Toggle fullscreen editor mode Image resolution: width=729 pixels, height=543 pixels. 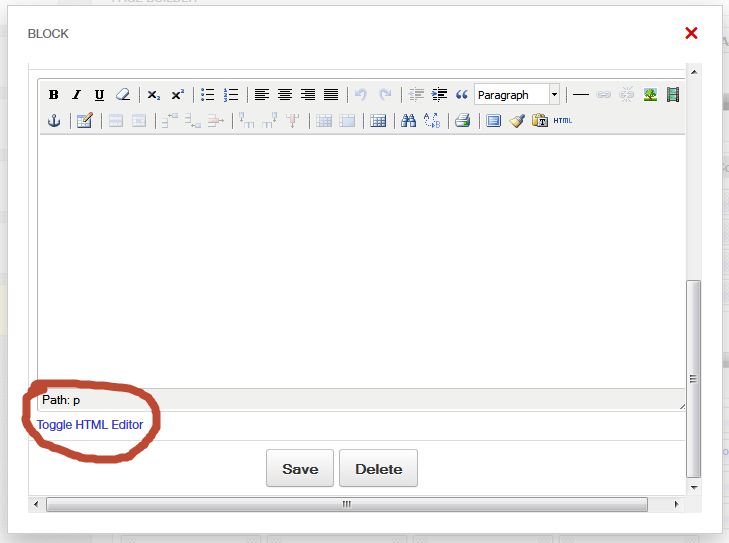pyautogui.click(x=493, y=121)
